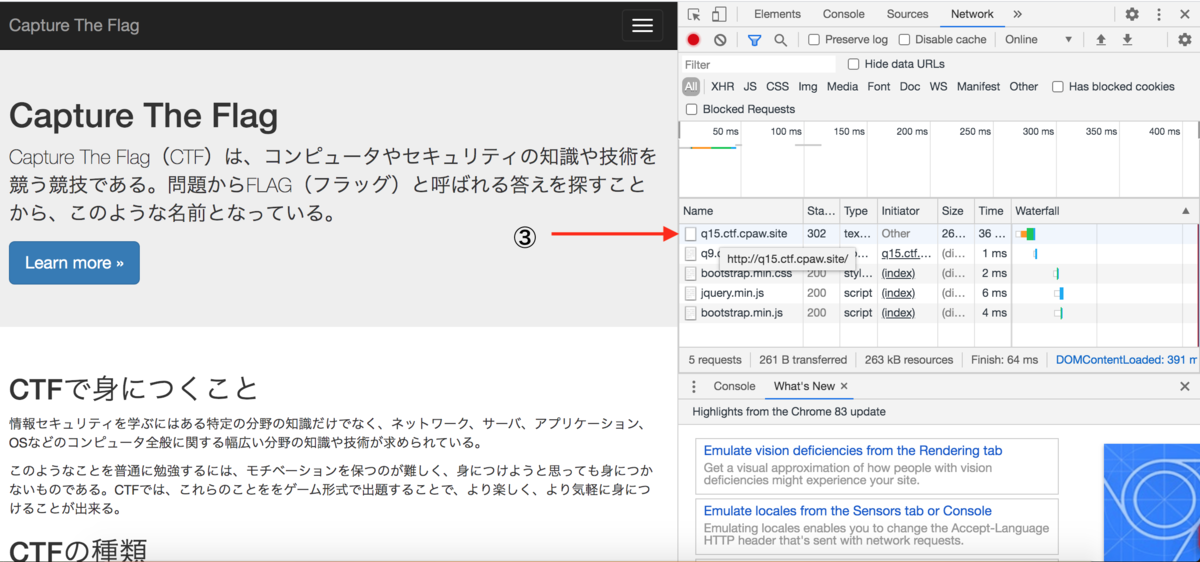Open the Online throttling dropdown
The image size is (1200, 562).
[1039, 40]
